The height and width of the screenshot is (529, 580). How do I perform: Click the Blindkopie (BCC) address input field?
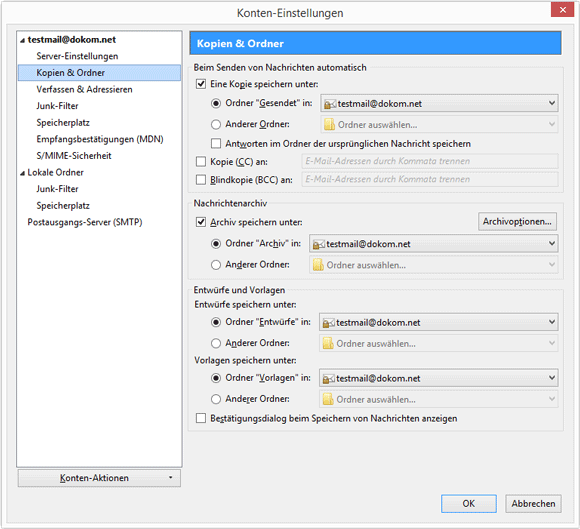[x=430, y=179]
